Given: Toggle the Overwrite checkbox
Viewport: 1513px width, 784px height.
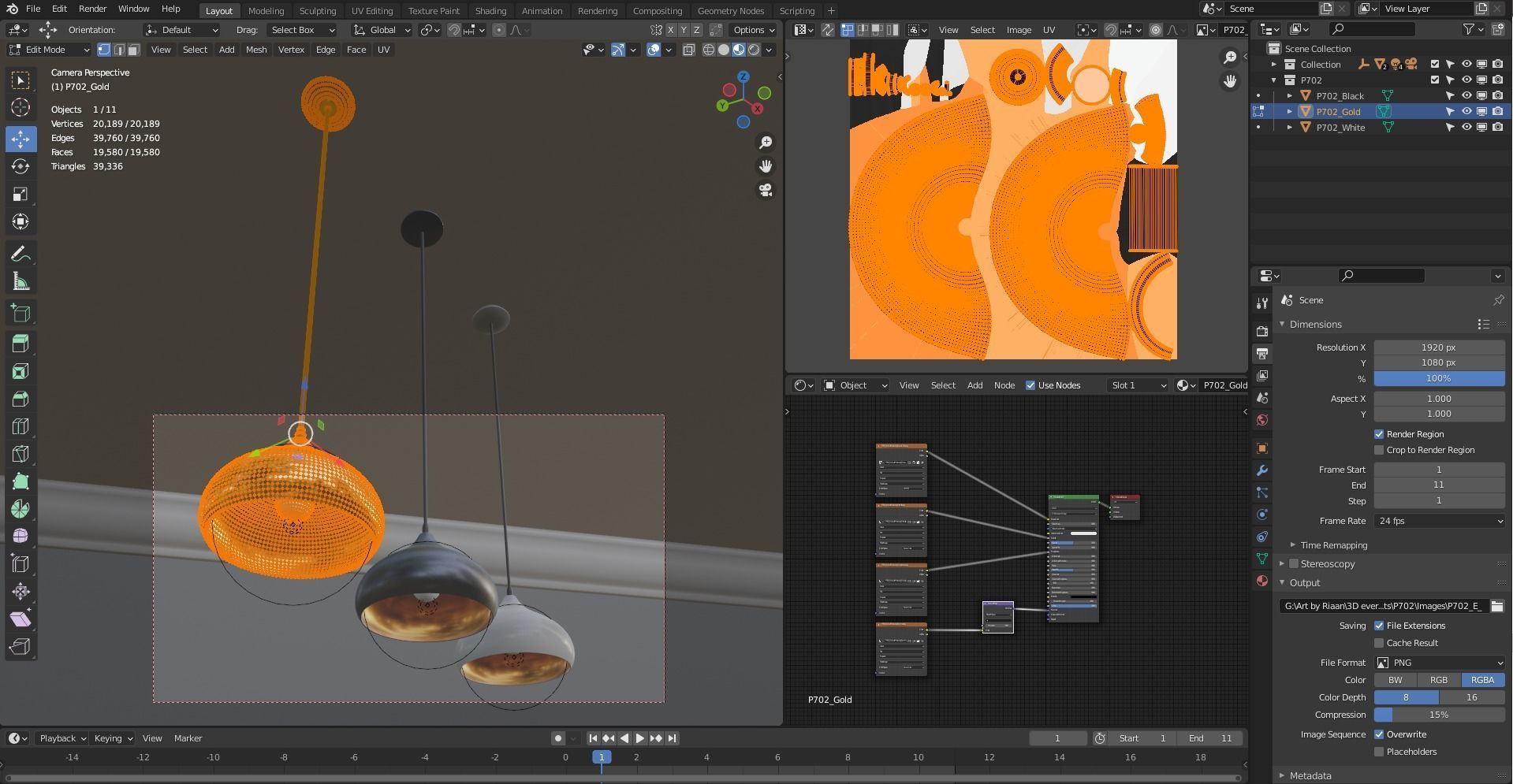Looking at the screenshot, I should point(1379,734).
